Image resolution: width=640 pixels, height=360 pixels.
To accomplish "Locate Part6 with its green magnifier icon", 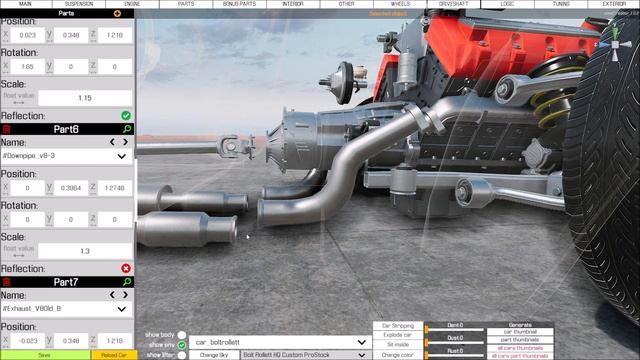I will [x=127, y=129].
